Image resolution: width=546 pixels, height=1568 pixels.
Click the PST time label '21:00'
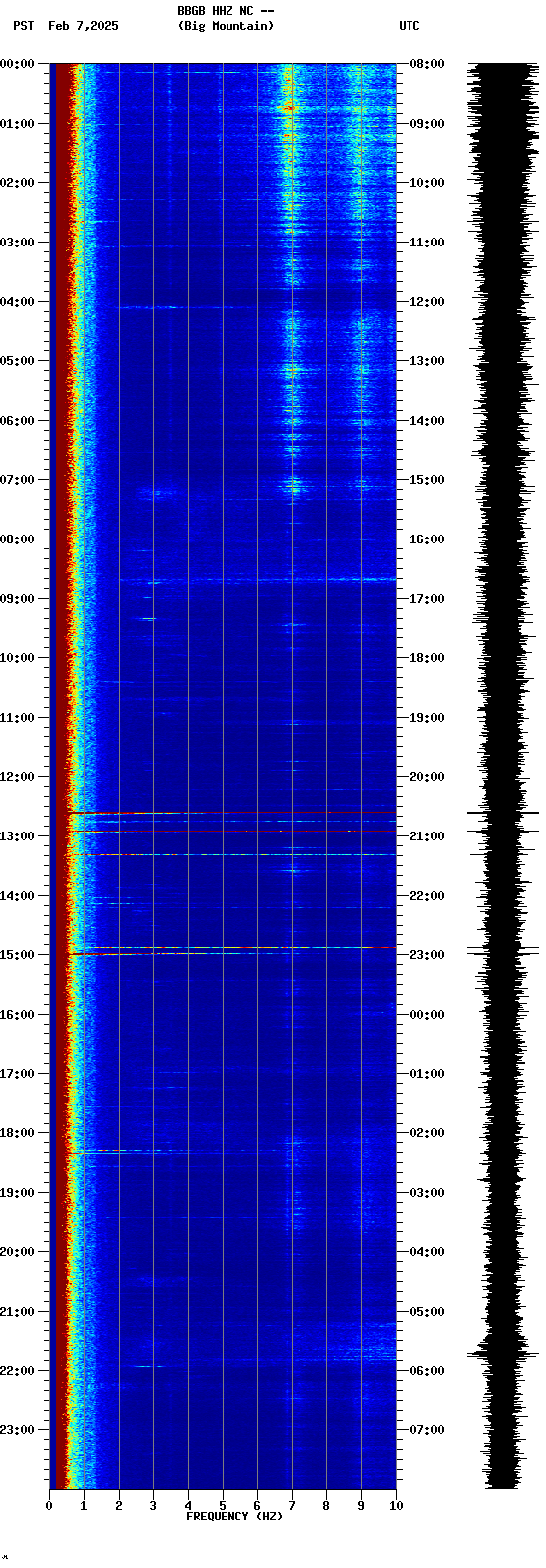tap(17, 1312)
